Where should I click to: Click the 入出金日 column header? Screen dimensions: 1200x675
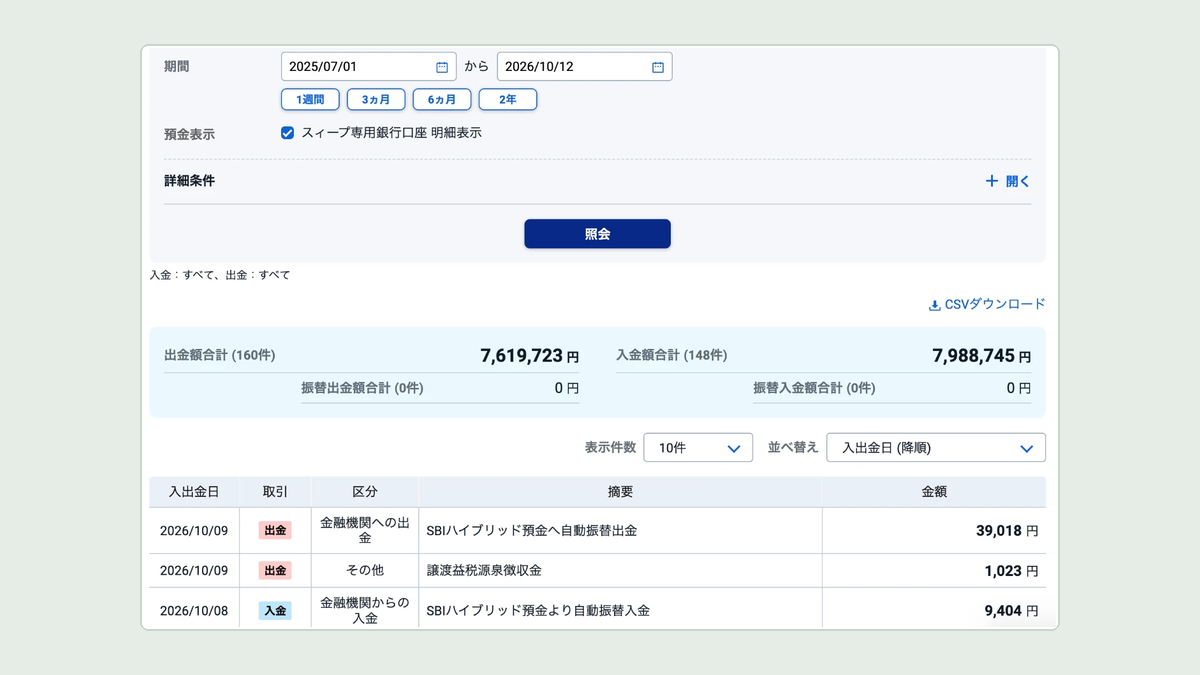click(x=194, y=492)
